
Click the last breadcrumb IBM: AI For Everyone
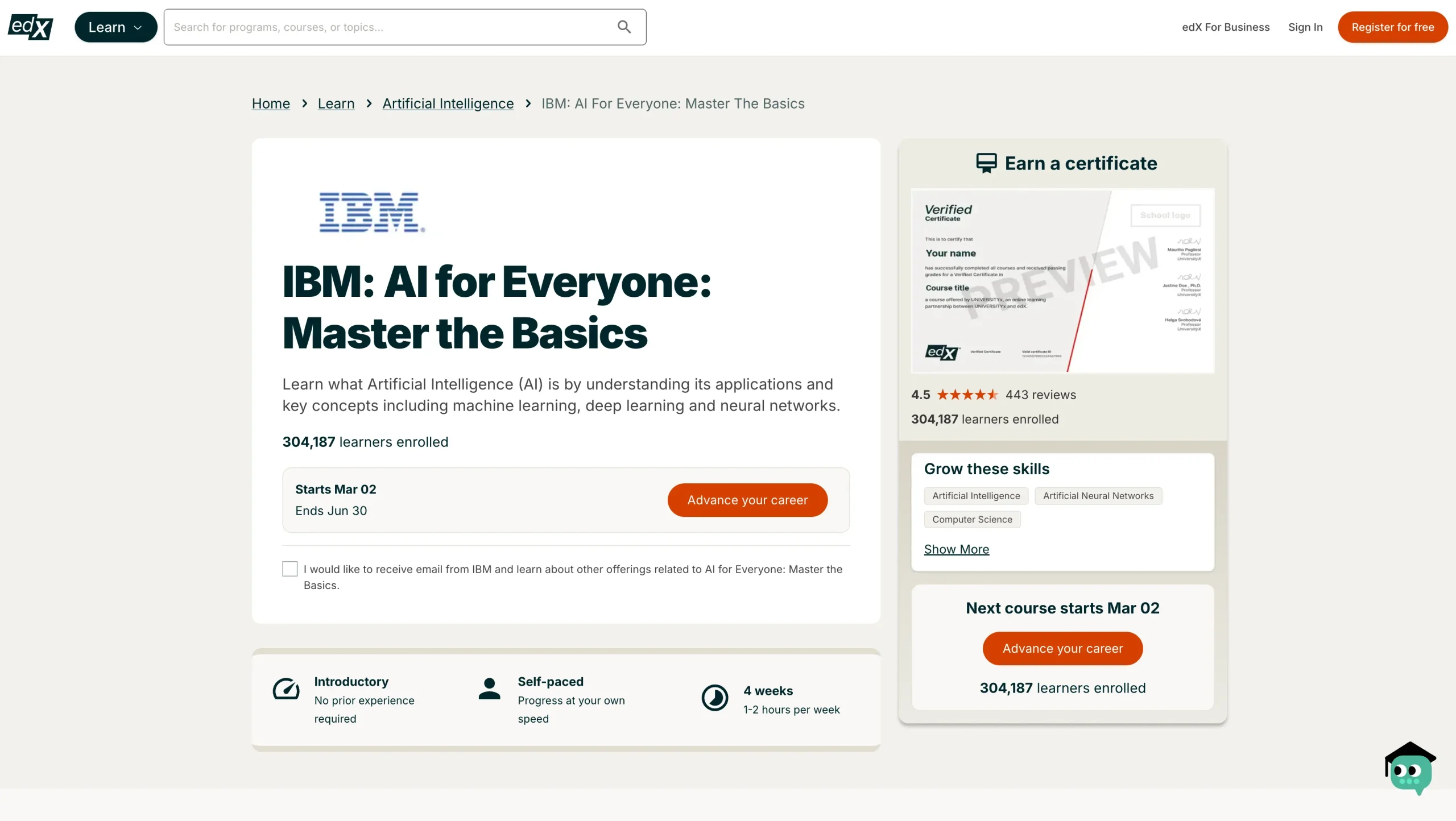coord(673,103)
